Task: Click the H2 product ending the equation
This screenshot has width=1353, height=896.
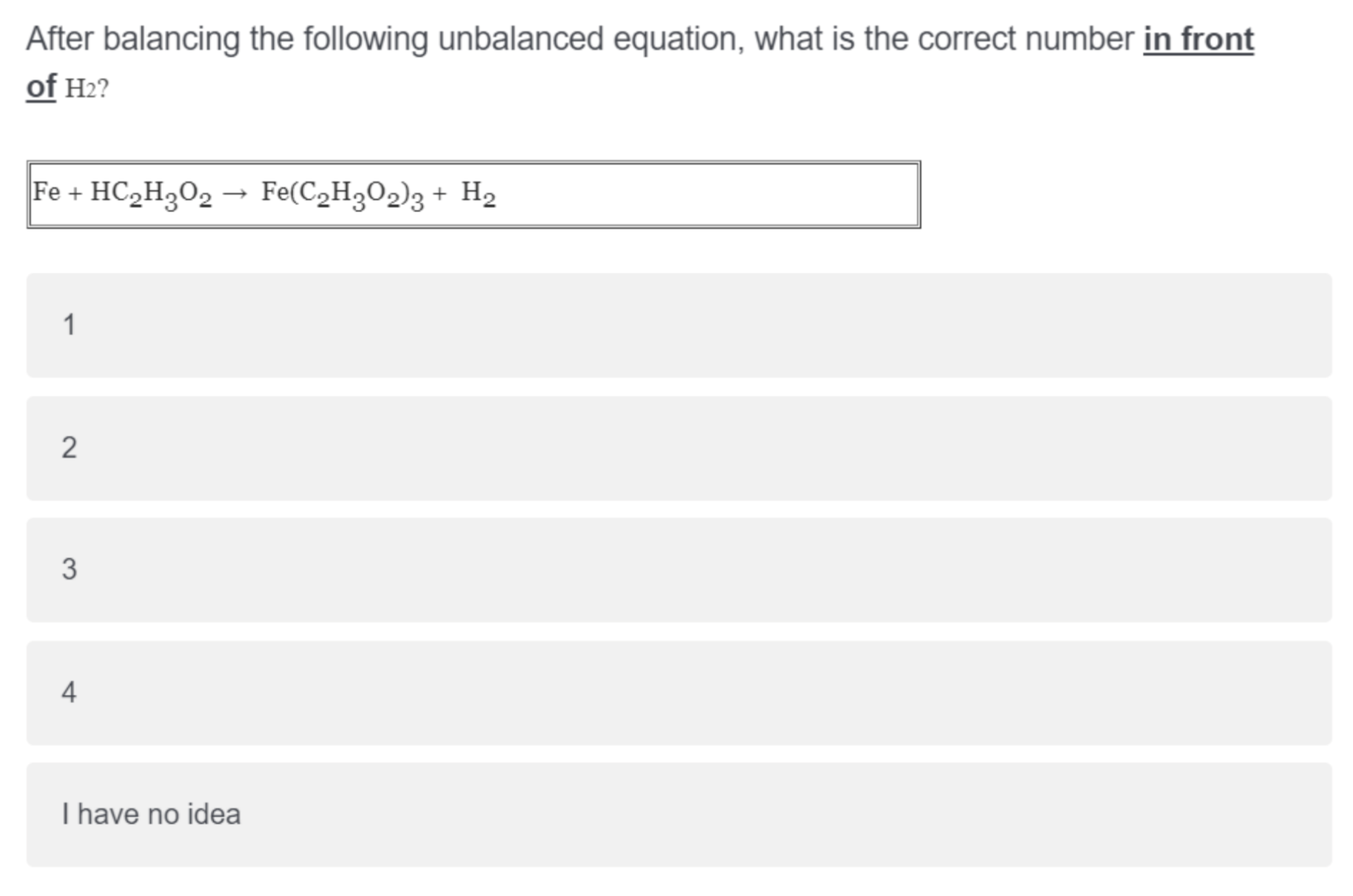Action: (x=478, y=193)
